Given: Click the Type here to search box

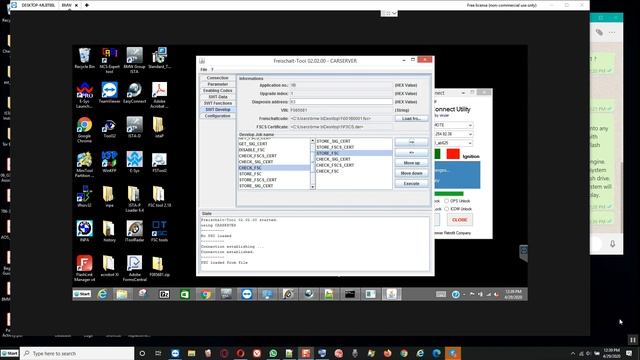Looking at the screenshot, I should pyautogui.click(x=77, y=353).
